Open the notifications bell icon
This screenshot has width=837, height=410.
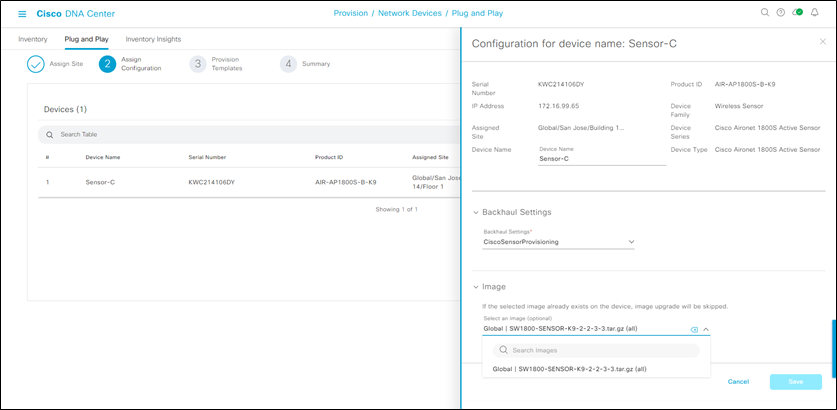(x=815, y=13)
